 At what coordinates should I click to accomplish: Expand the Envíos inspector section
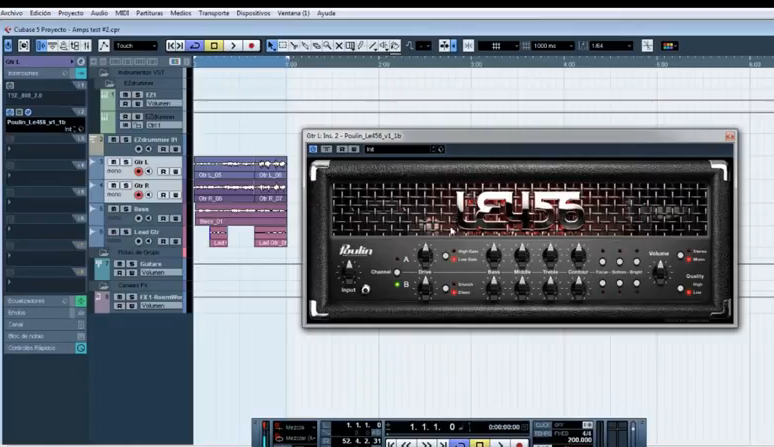click(x=44, y=313)
